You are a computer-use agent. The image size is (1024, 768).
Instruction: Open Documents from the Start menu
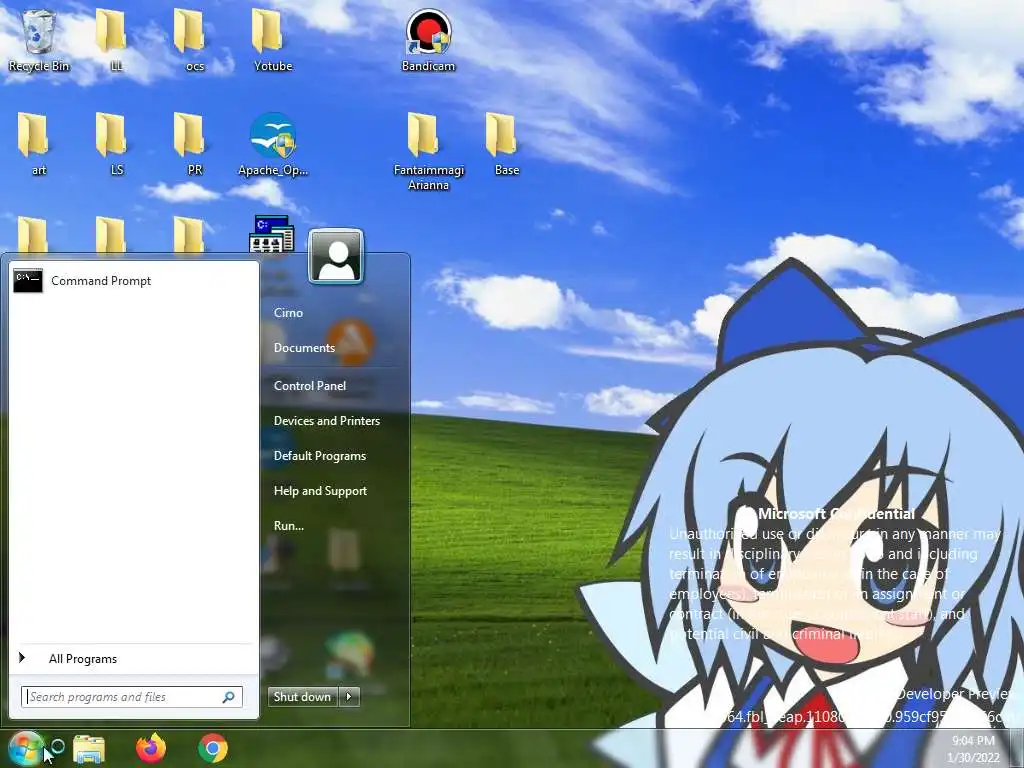[x=304, y=348]
